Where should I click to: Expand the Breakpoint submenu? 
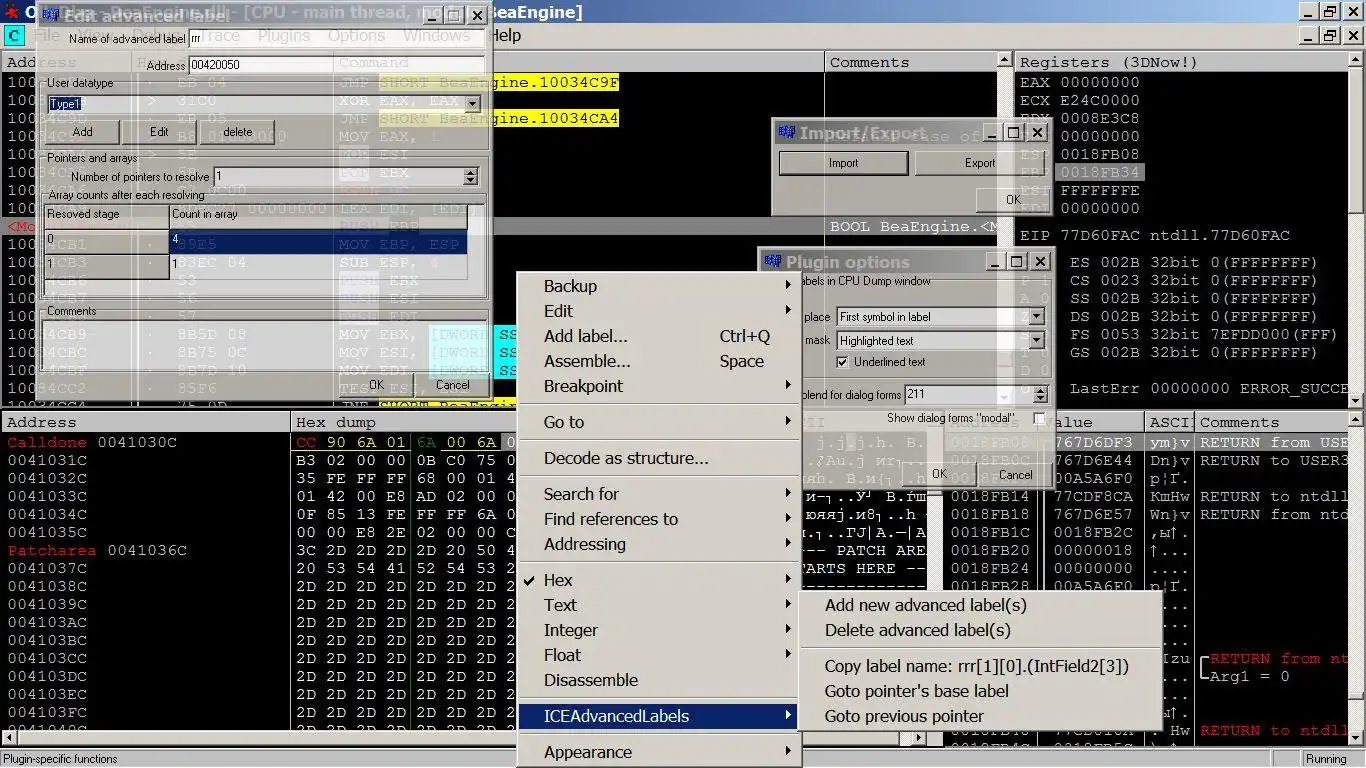click(660, 386)
